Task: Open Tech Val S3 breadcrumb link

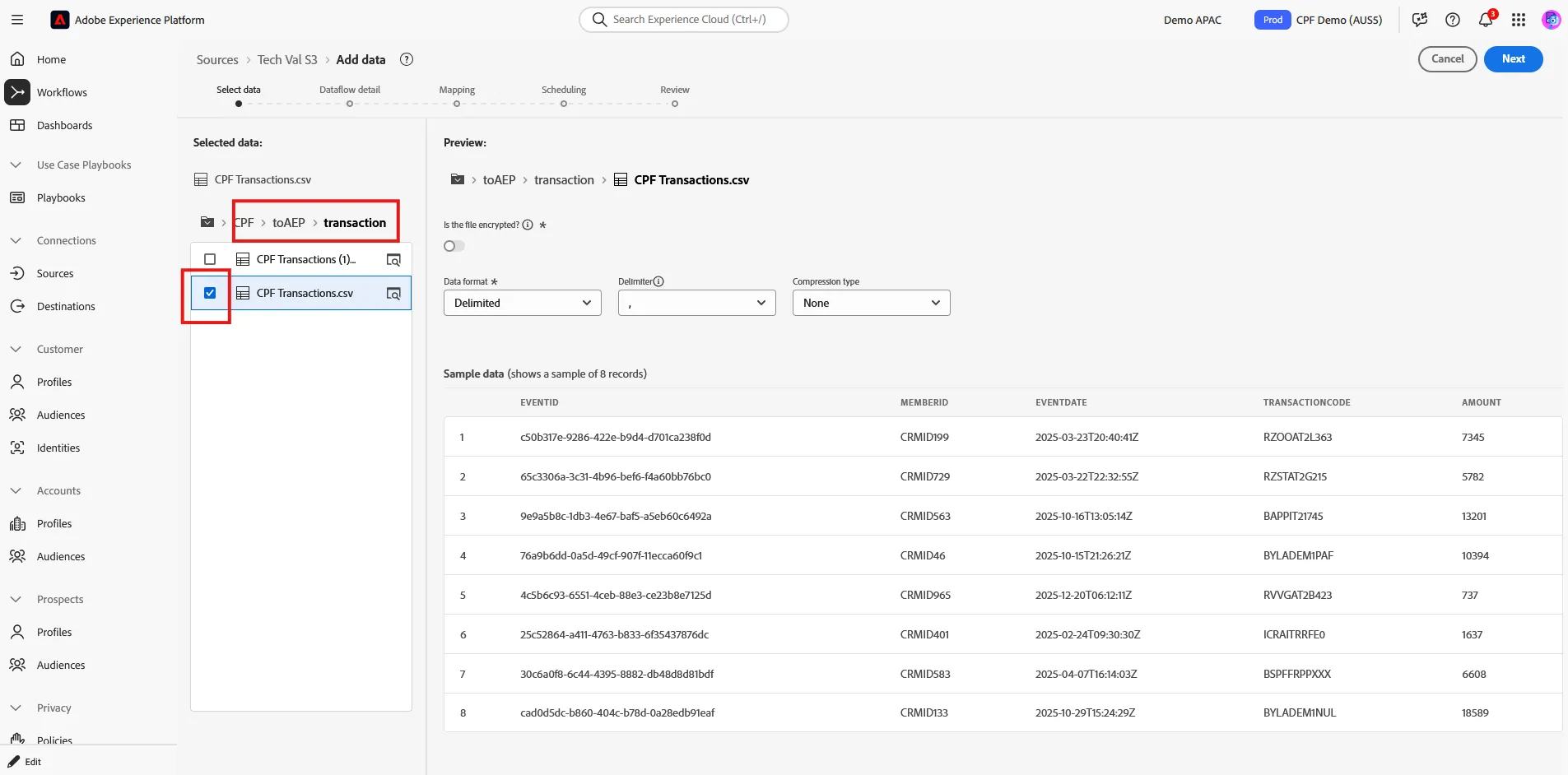Action: (287, 60)
